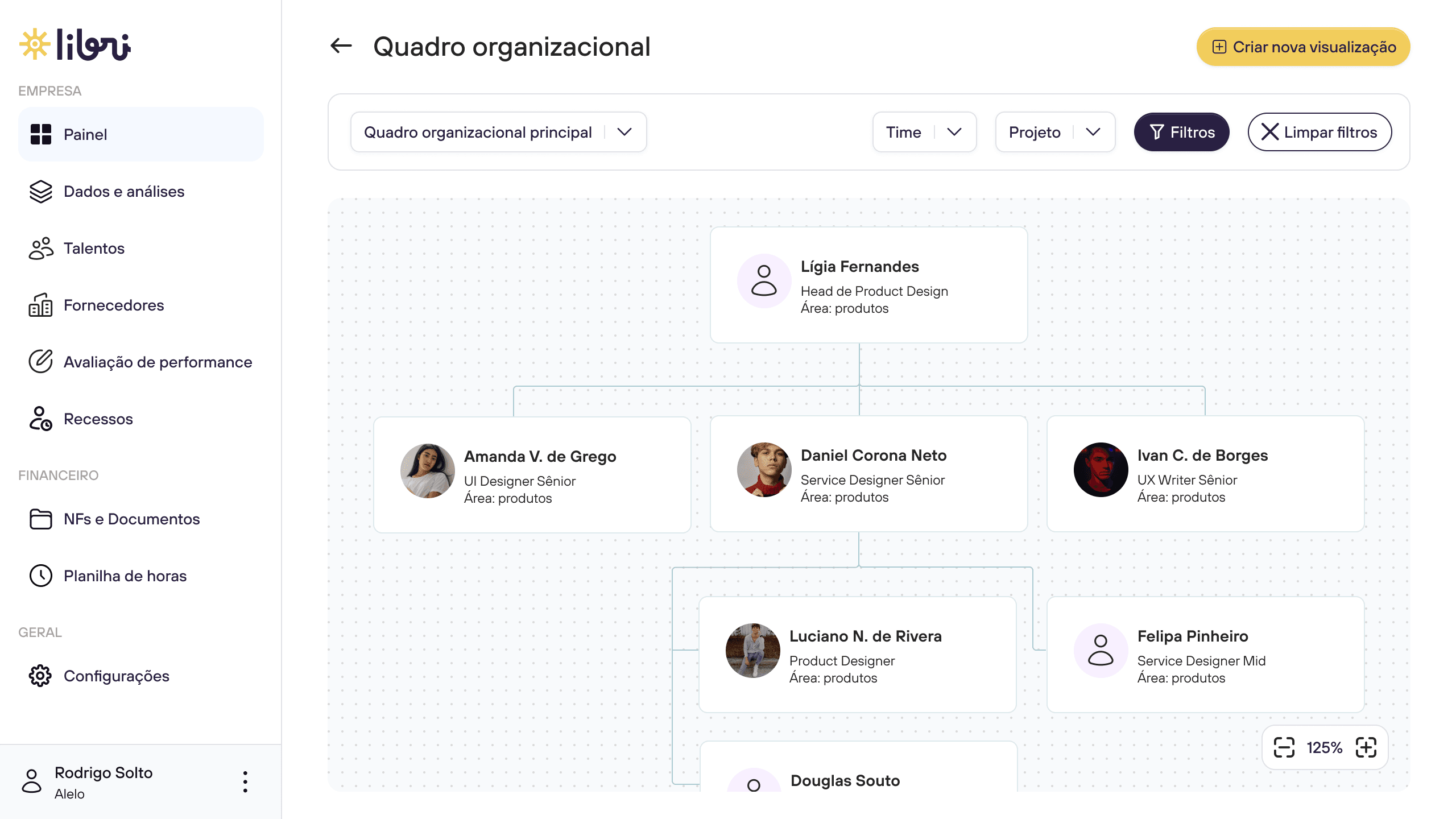The width and height of the screenshot is (1456, 819).
Task: Click the Dados e análises layers icon
Action: click(x=40, y=192)
